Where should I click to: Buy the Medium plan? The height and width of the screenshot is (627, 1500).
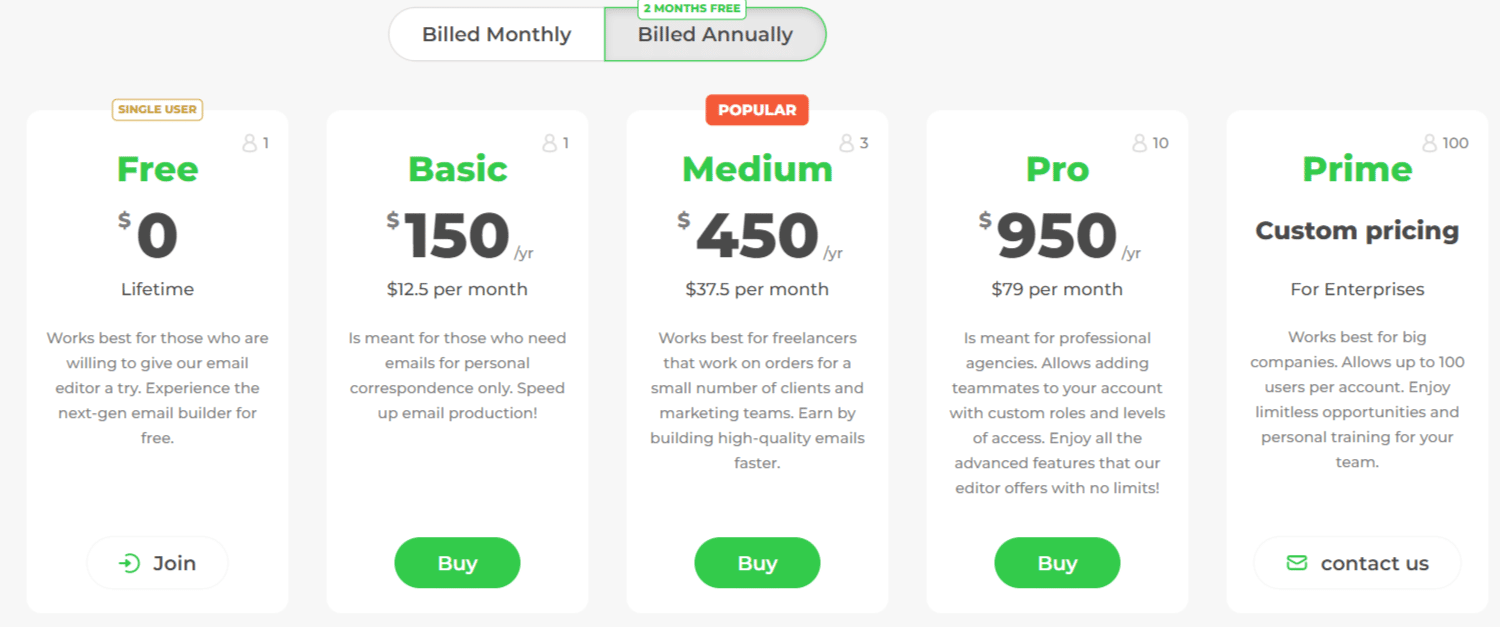(757, 563)
